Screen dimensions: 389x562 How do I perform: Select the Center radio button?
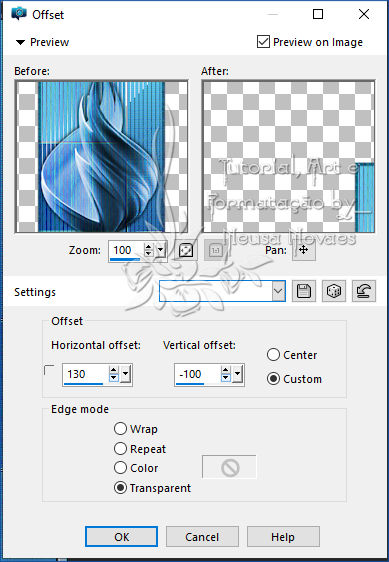[x=273, y=355]
